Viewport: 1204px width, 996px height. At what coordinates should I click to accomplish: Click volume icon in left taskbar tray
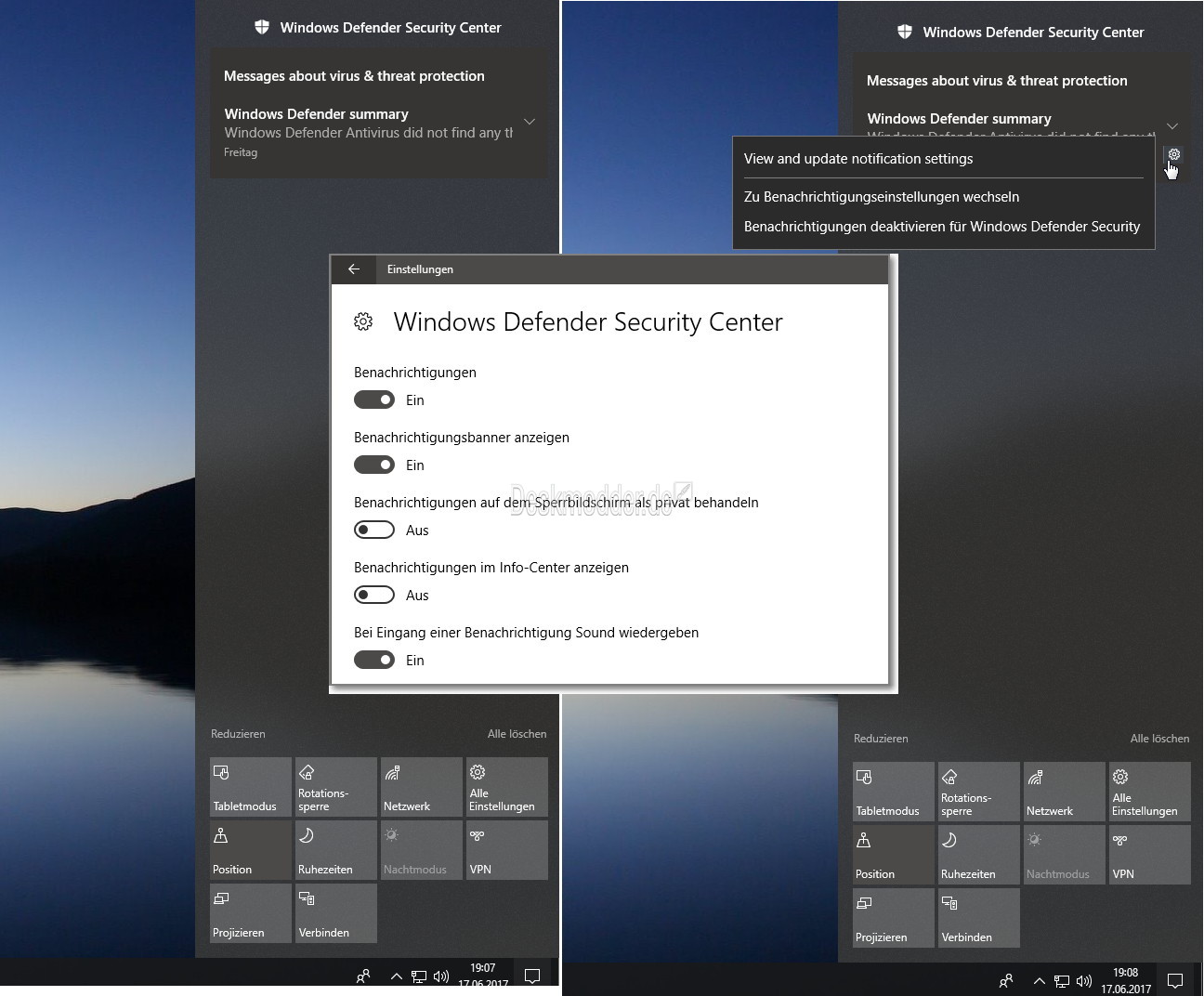click(x=441, y=976)
